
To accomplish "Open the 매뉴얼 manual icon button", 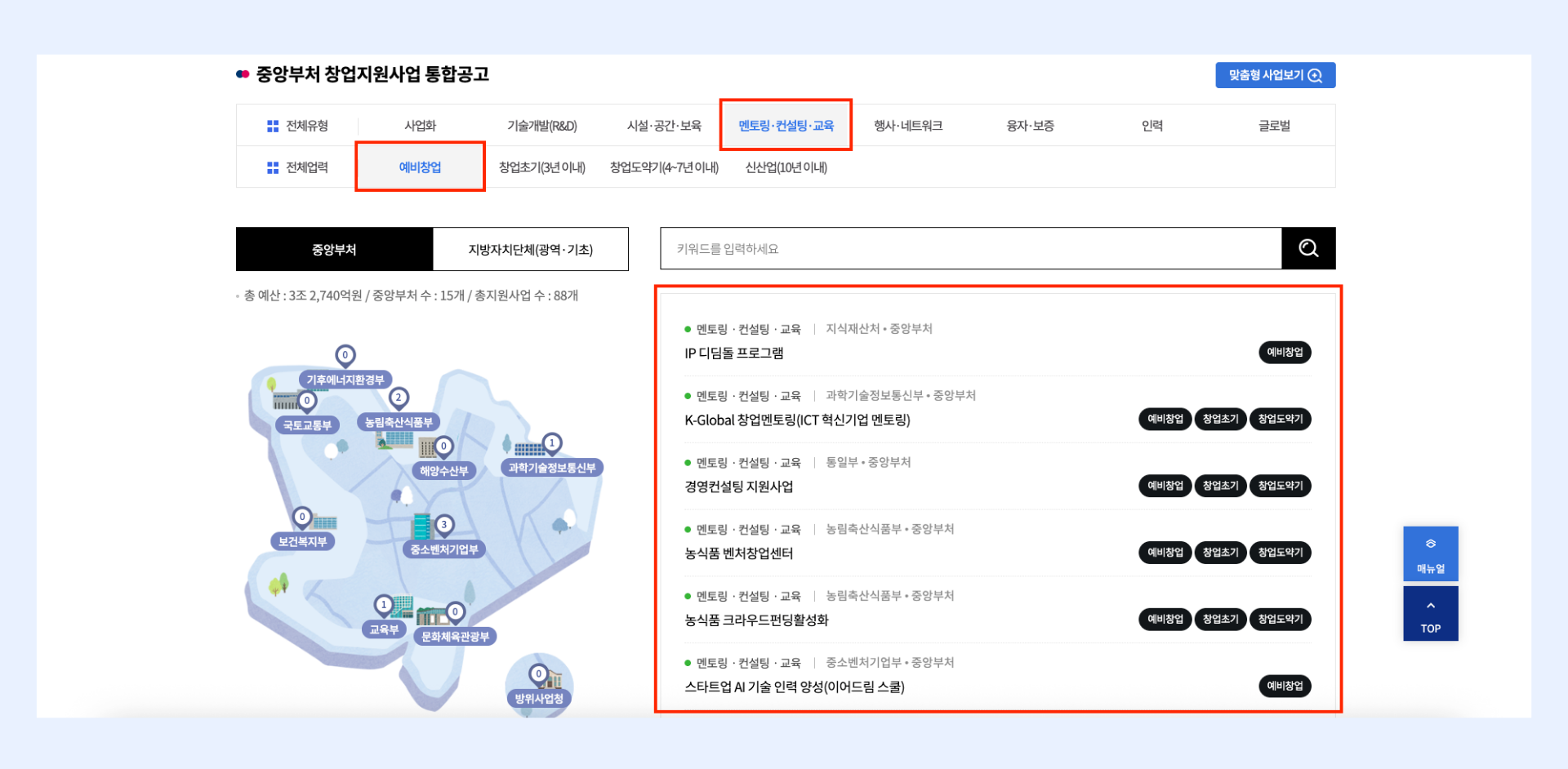I will click(x=1430, y=553).
